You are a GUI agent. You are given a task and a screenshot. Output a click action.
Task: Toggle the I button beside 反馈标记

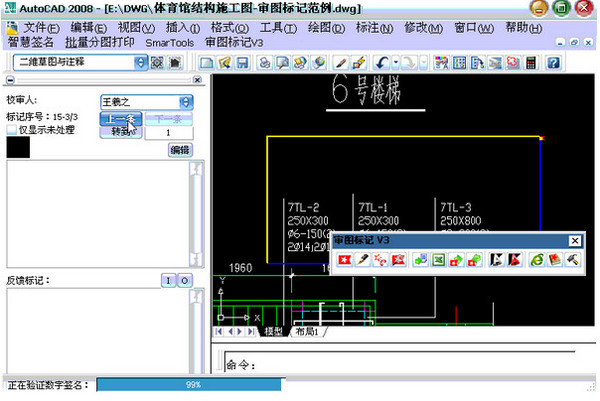168,281
